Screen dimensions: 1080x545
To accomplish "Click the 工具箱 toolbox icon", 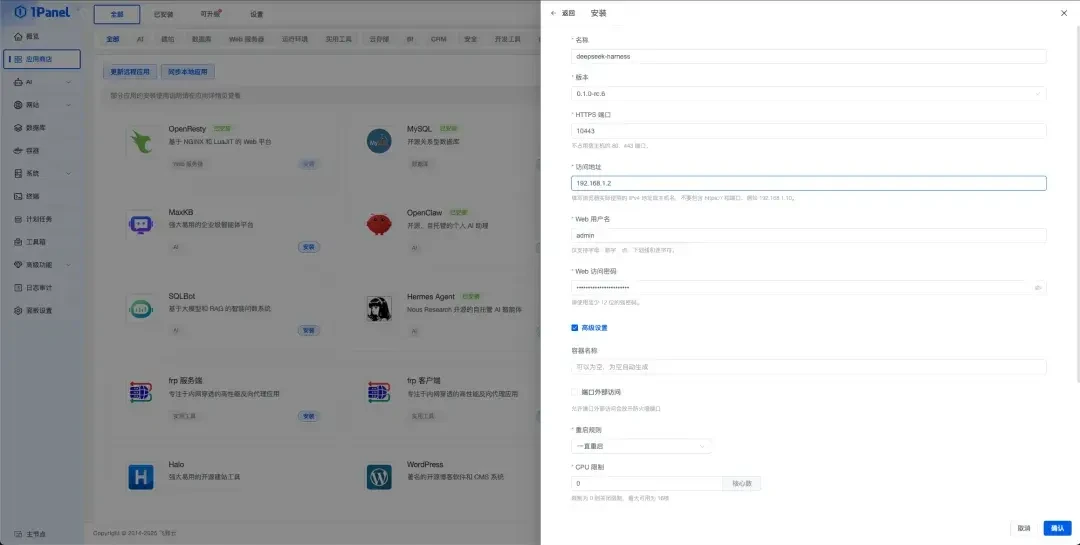I will click(18, 242).
